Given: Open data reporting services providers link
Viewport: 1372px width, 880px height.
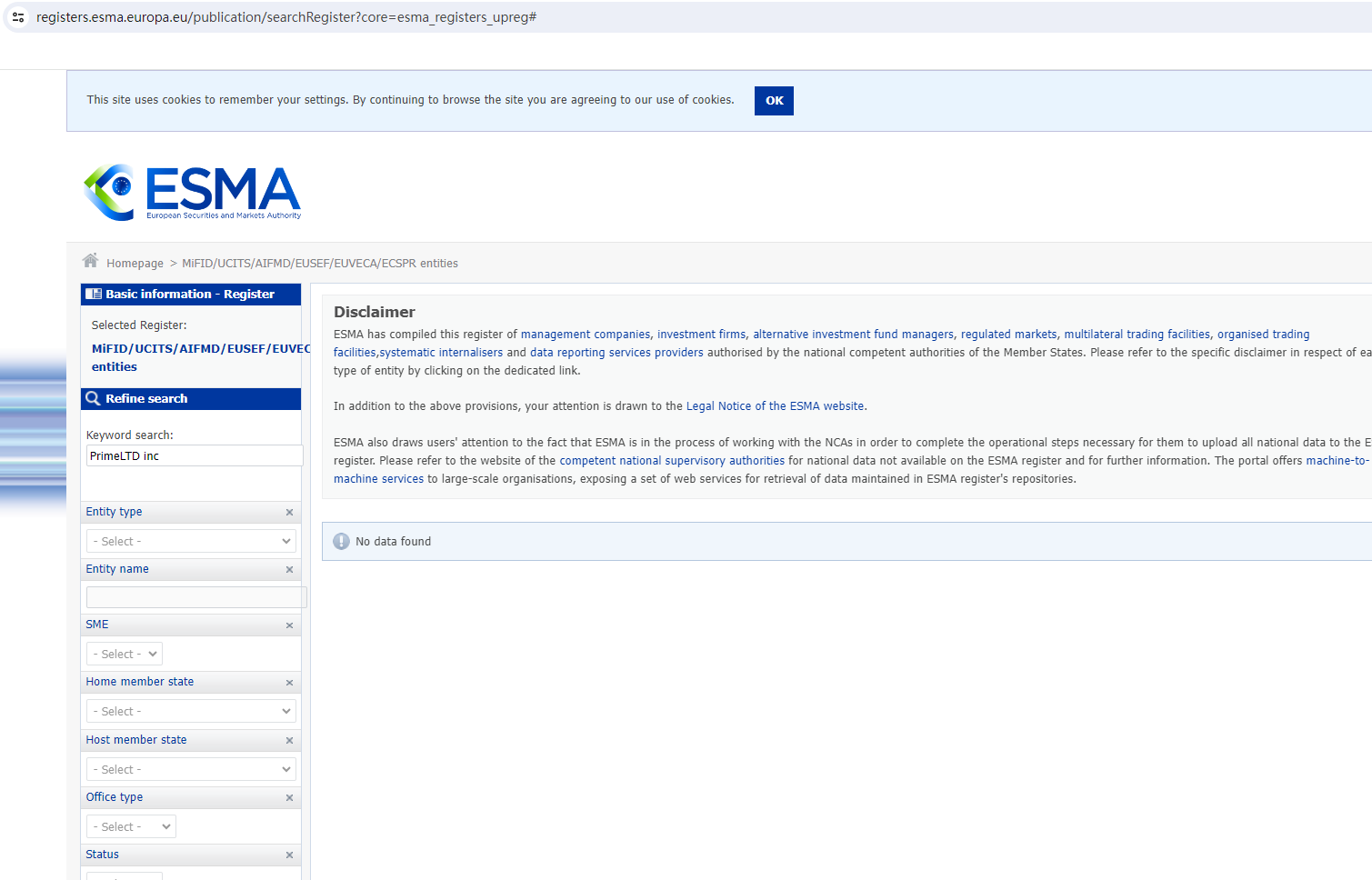Looking at the screenshot, I should click(616, 353).
